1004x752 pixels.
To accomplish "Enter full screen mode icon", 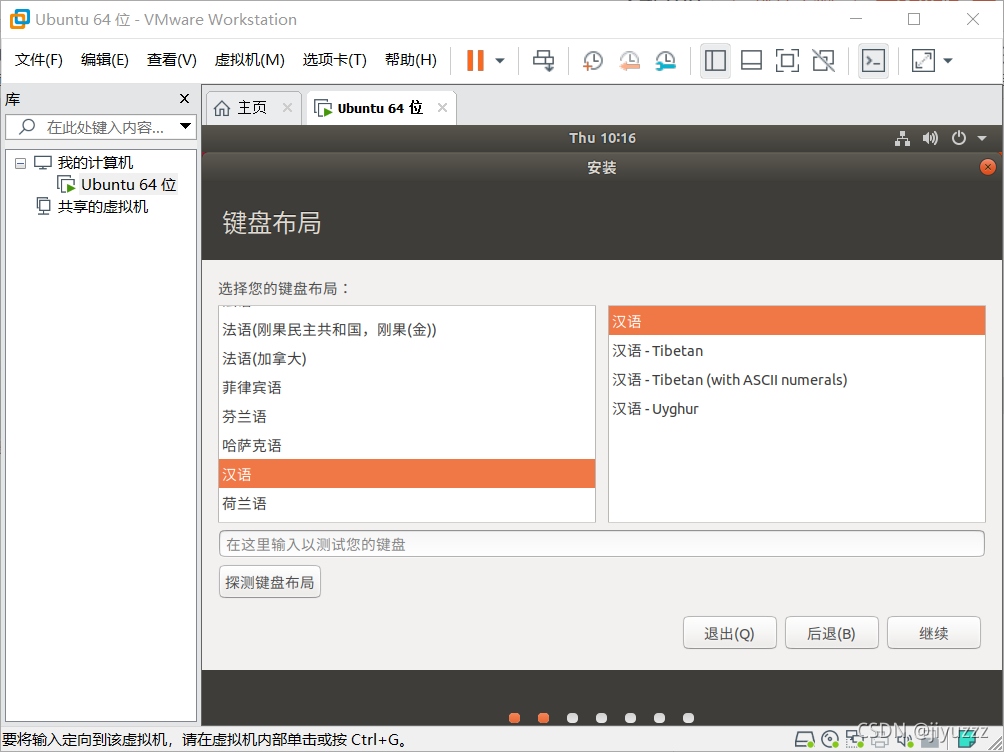I will pos(787,61).
